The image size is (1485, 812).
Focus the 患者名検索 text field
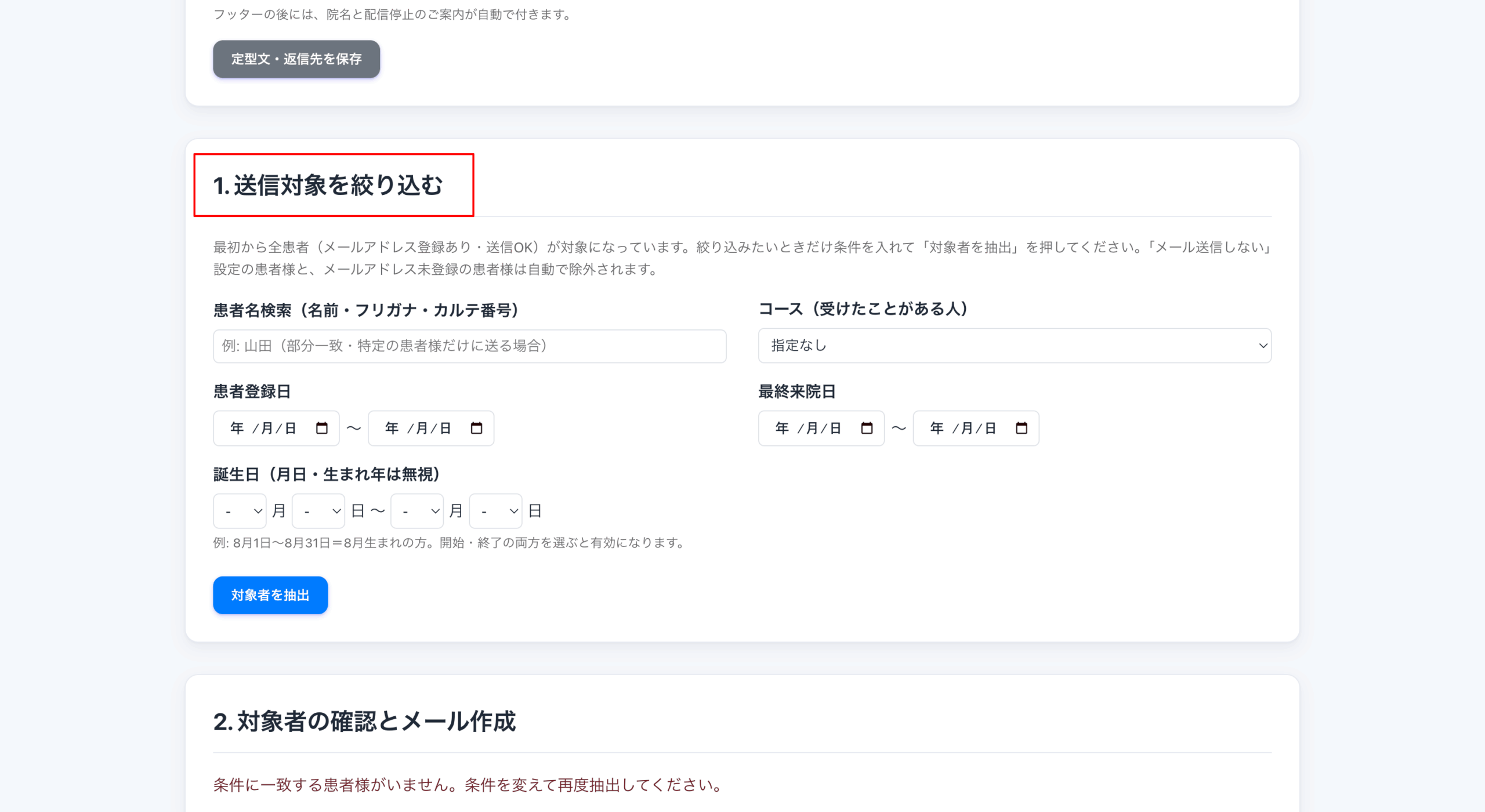pyautogui.click(x=470, y=346)
